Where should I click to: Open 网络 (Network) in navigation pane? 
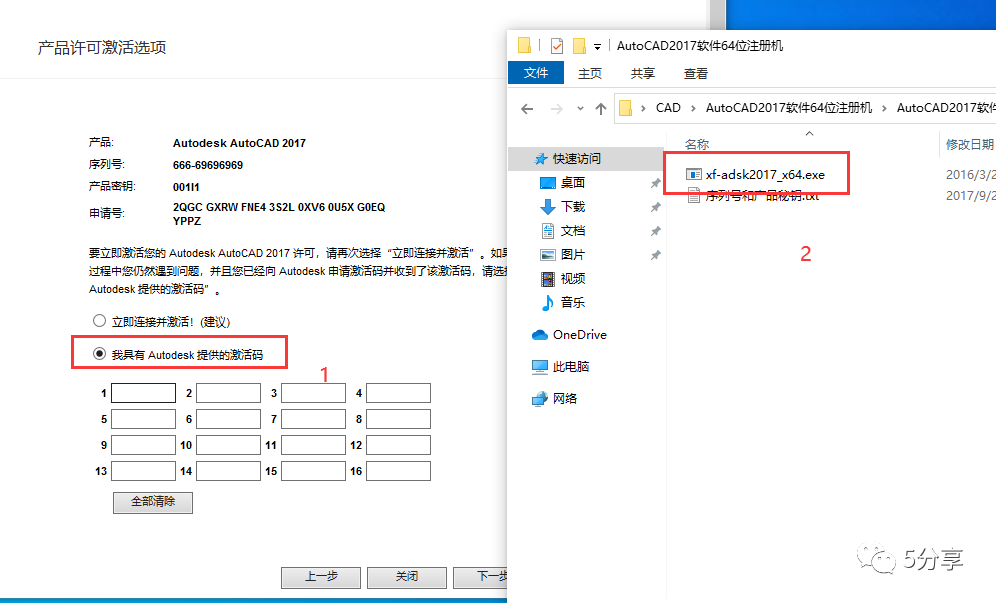click(x=565, y=398)
